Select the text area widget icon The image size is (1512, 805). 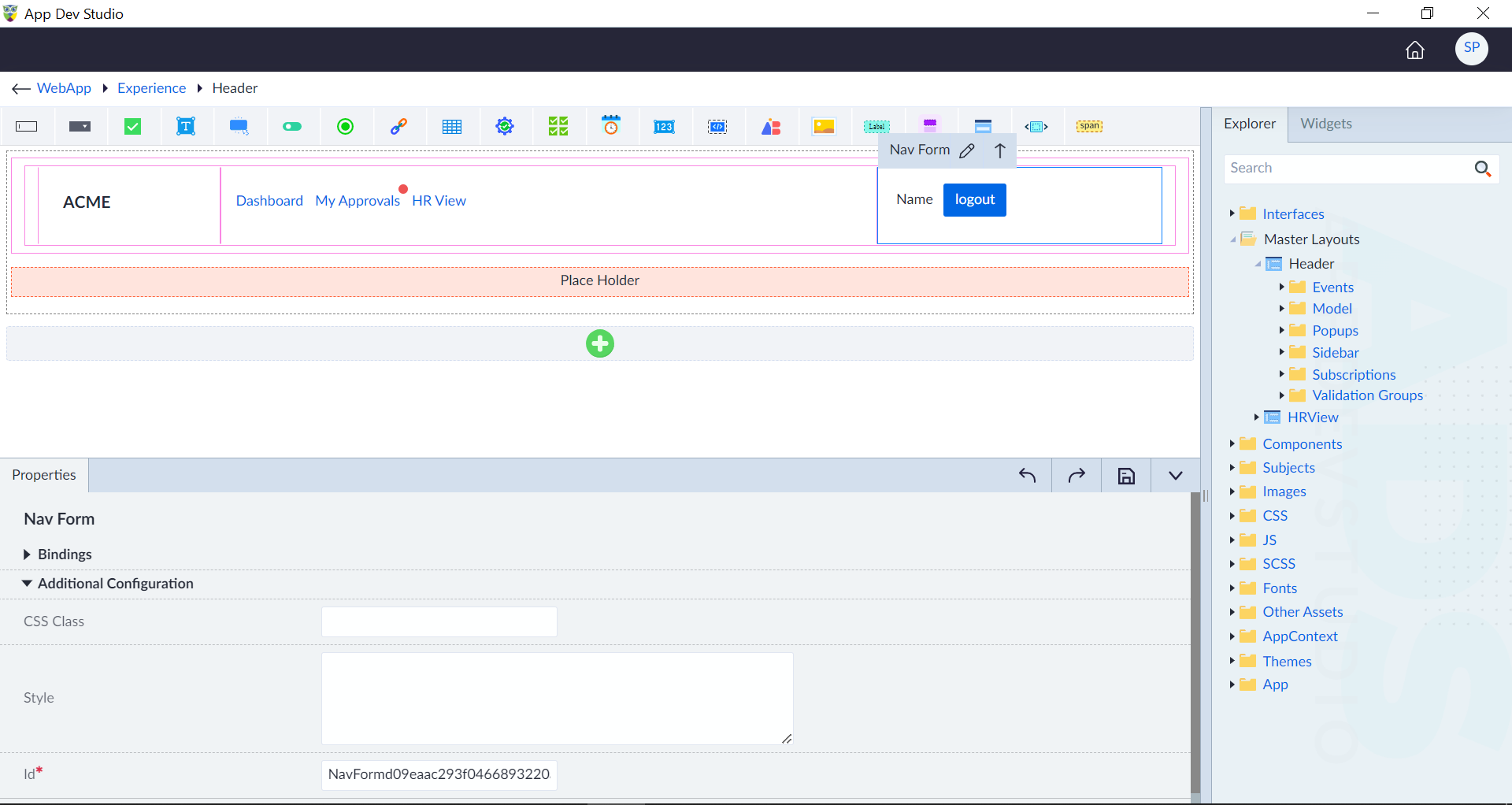[x=186, y=126]
